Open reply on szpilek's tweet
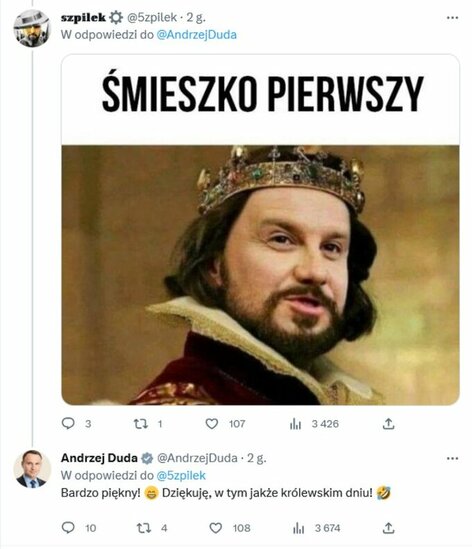 click(x=68, y=424)
